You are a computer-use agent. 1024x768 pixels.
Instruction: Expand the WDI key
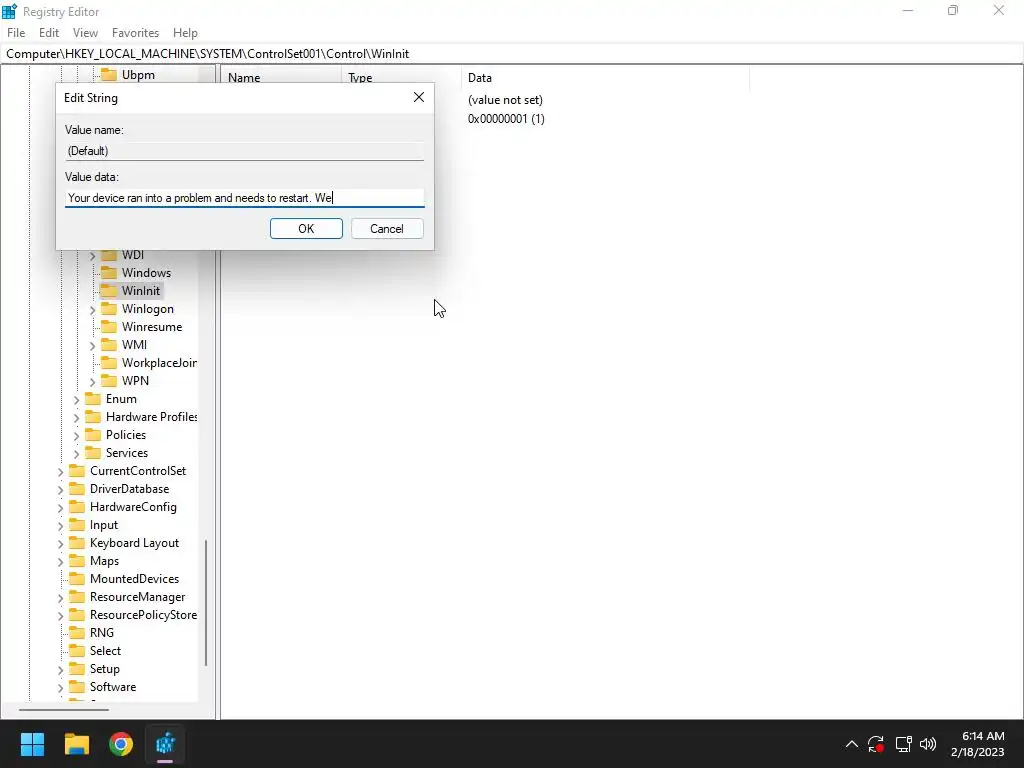pyautogui.click(x=92, y=255)
